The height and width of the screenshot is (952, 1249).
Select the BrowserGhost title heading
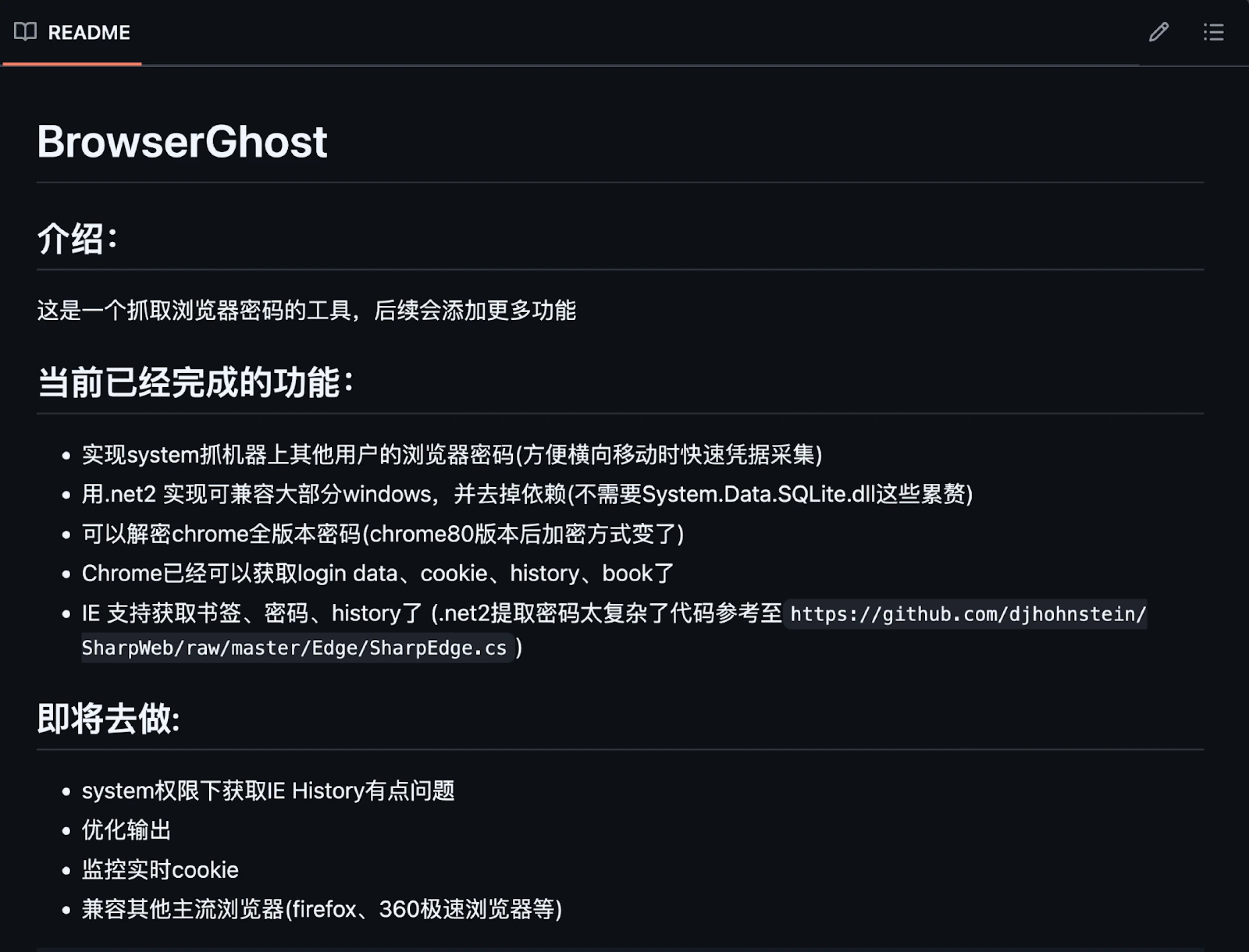click(183, 140)
